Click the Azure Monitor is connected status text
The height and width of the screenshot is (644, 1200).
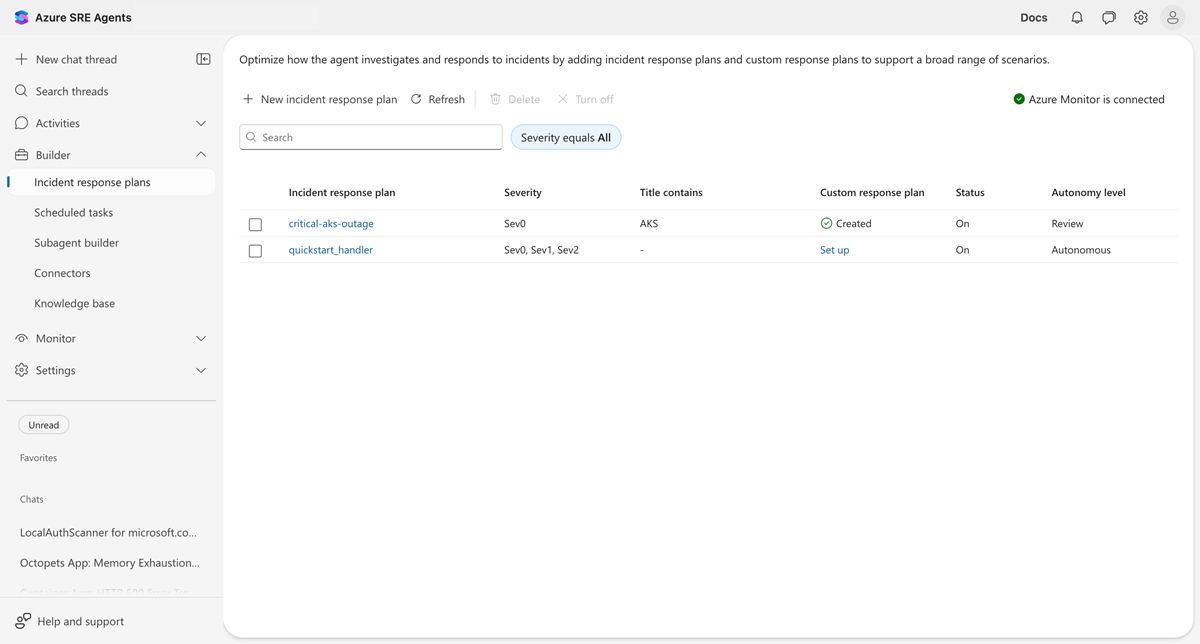[x=1097, y=99]
